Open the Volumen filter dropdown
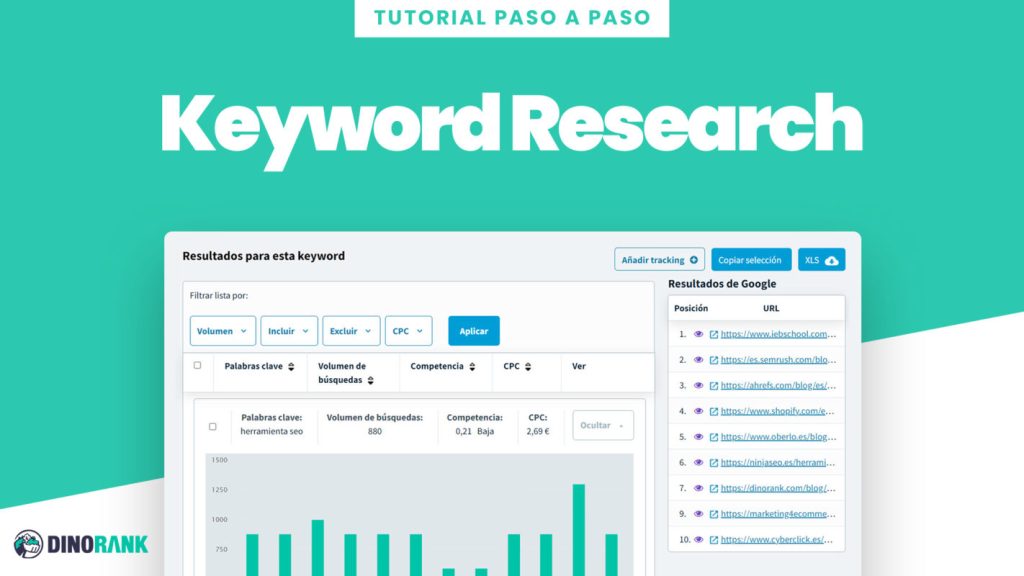 223,330
